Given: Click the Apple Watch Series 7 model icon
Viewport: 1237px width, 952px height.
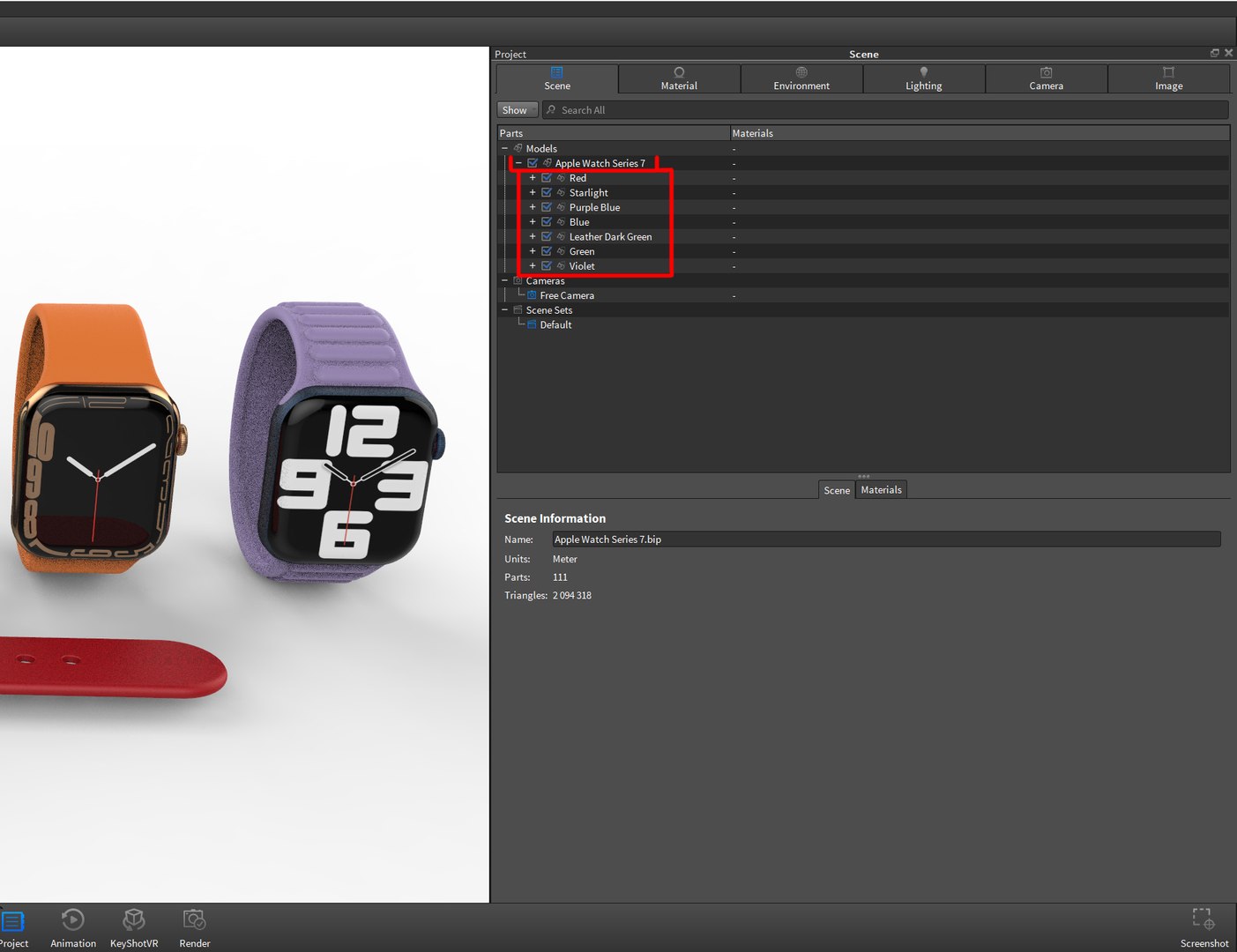Looking at the screenshot, I should pos(548,163).
